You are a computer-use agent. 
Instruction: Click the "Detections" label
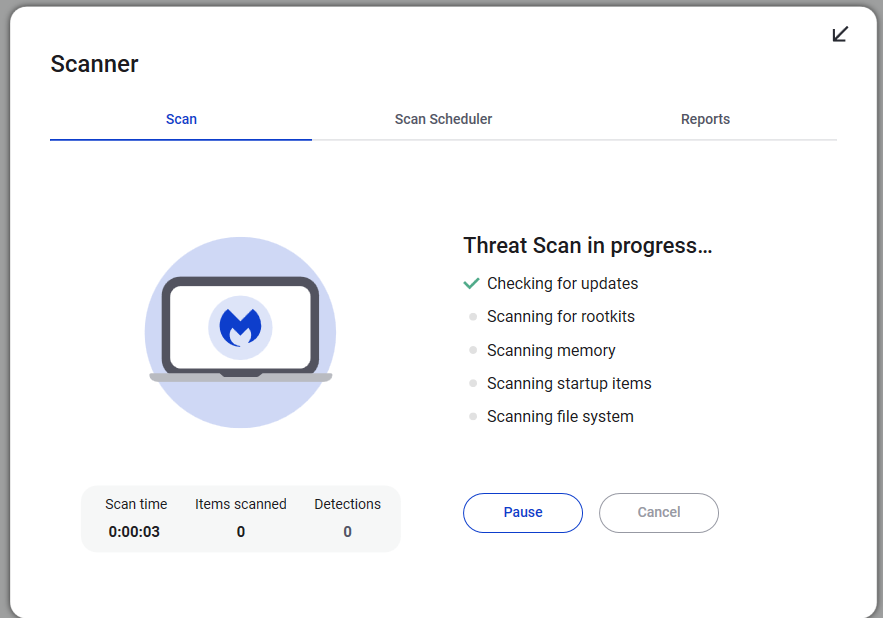[347, 504]
